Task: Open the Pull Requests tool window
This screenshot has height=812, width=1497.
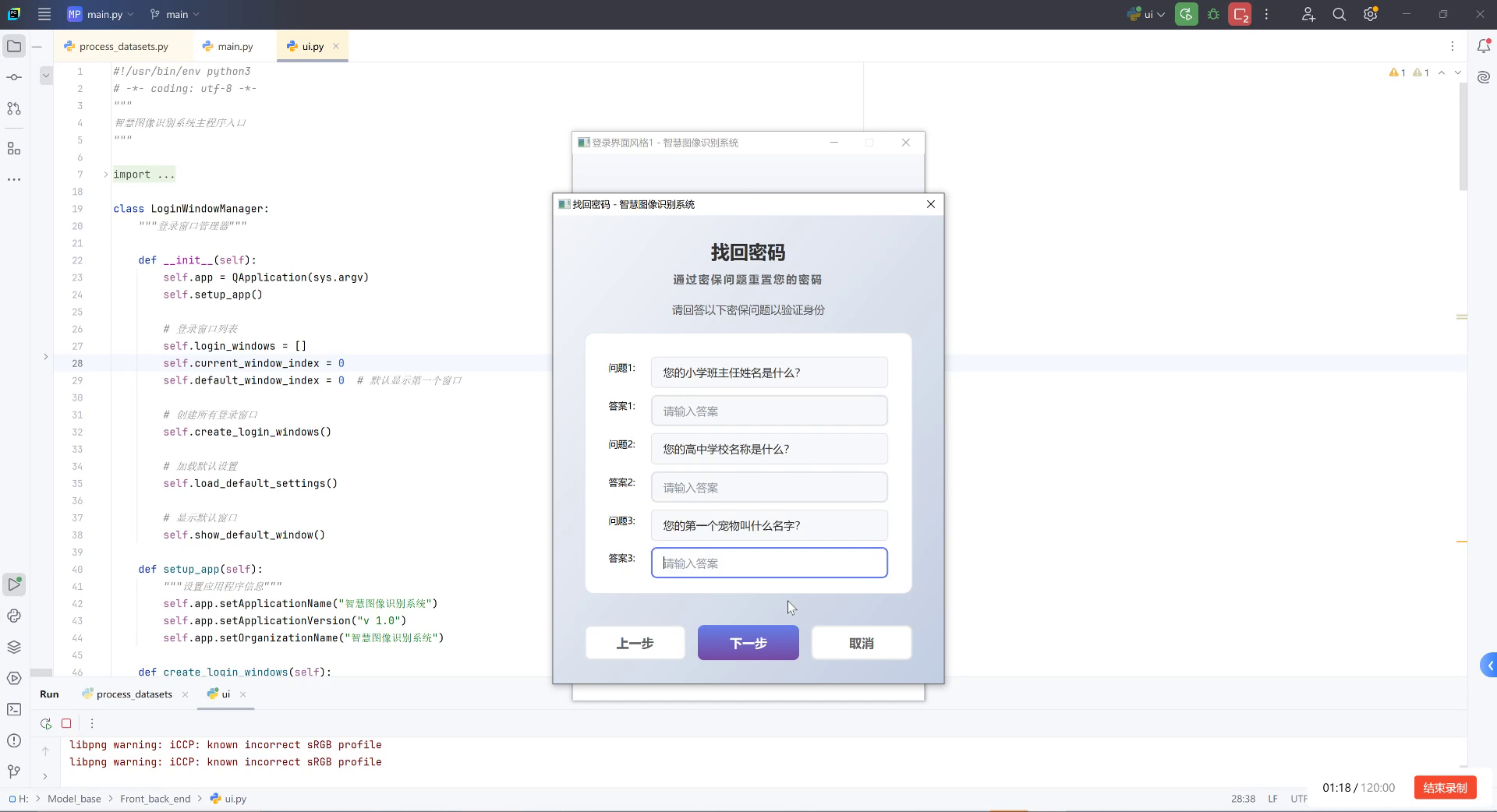Action: point(14,108)
